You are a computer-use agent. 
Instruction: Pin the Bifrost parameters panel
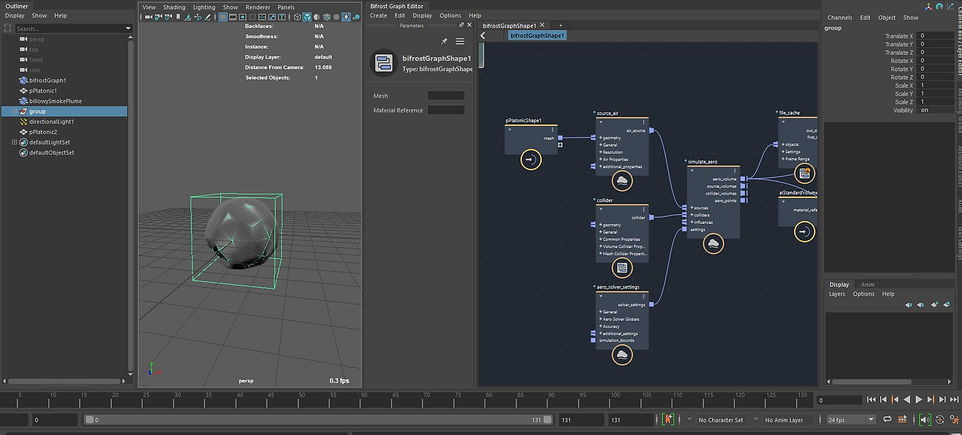pyautogui.click(x=444, y=41)
